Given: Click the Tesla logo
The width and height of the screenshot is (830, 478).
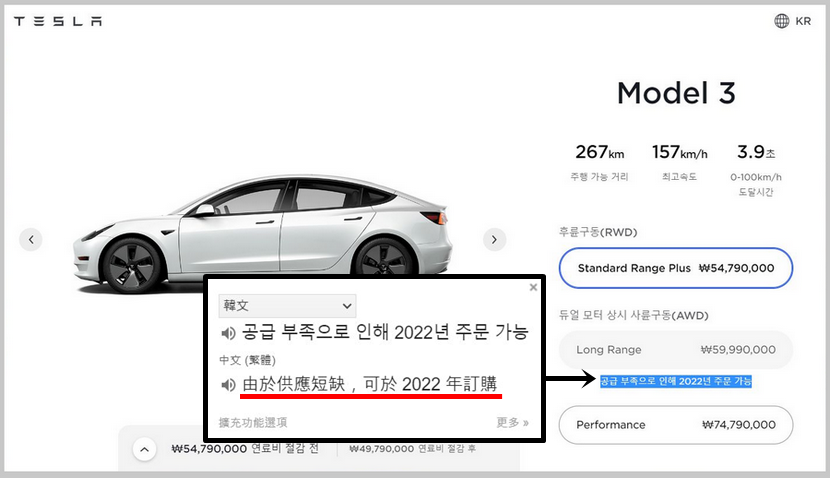Looking at the screenshot, I should click(58, 22).
